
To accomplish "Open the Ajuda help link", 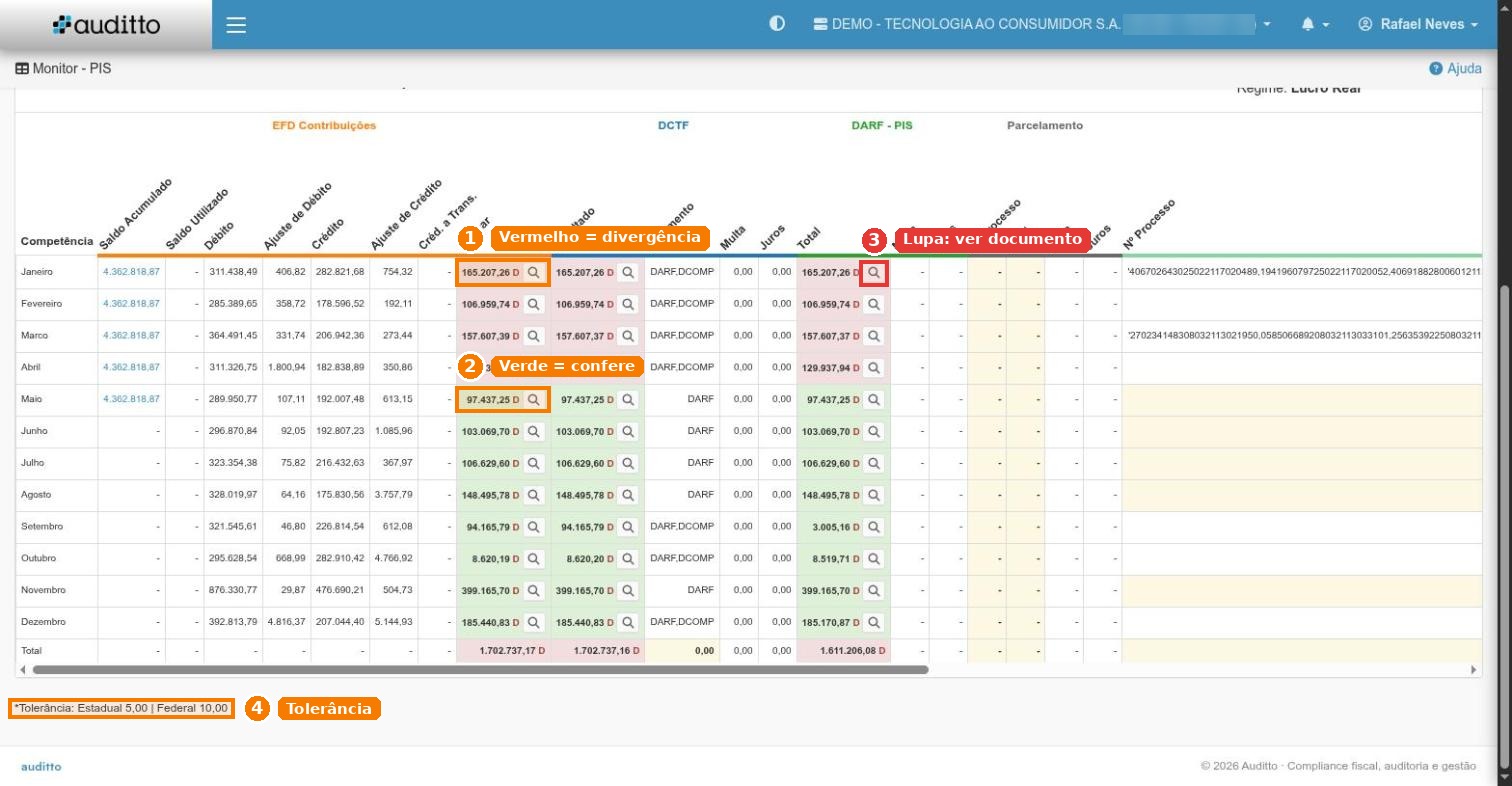I will 1456,69.
